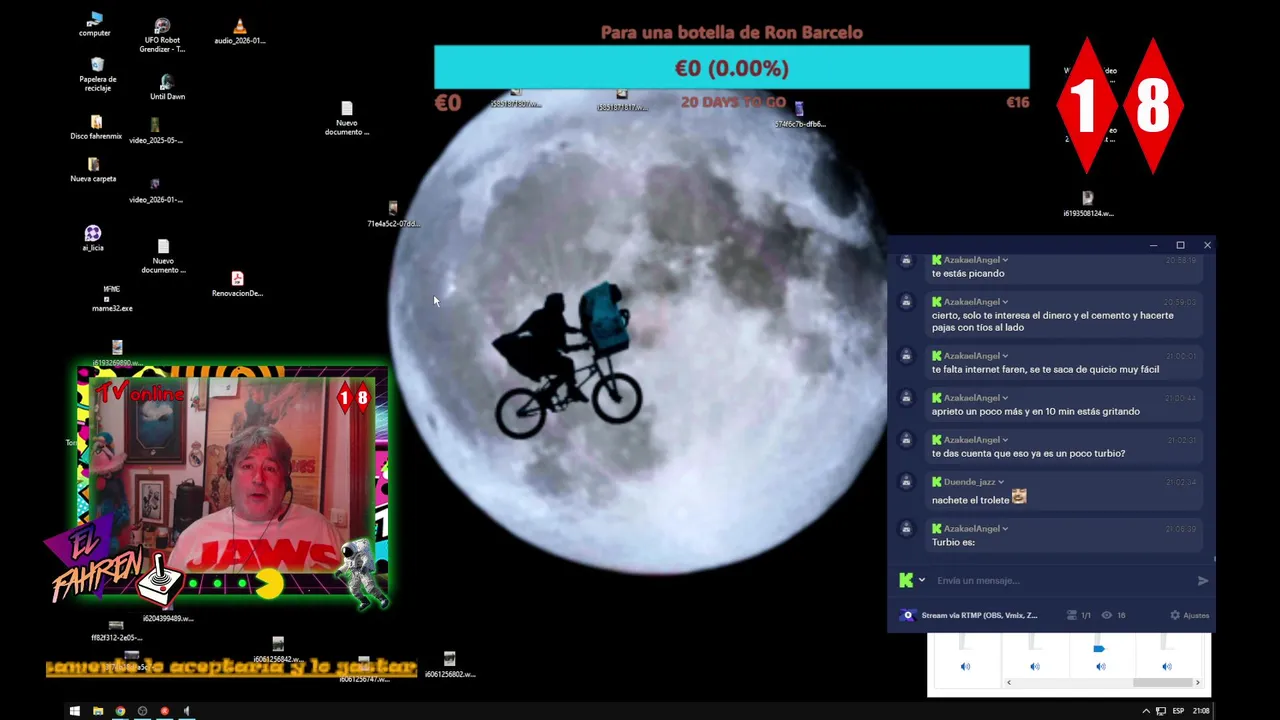1280x720 pixels.
Task: Launch Until Dawn shortcut
Action: tap(167, 87)
